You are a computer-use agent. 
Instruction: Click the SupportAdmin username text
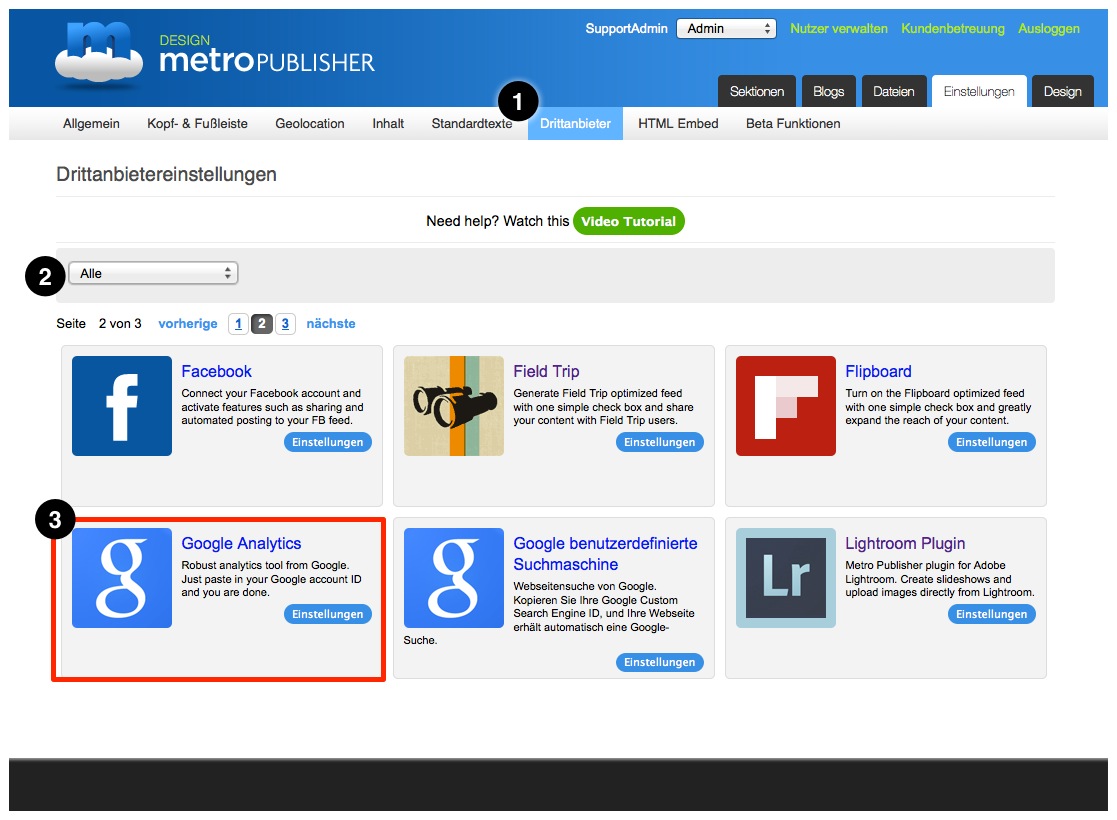pos(626,28)
